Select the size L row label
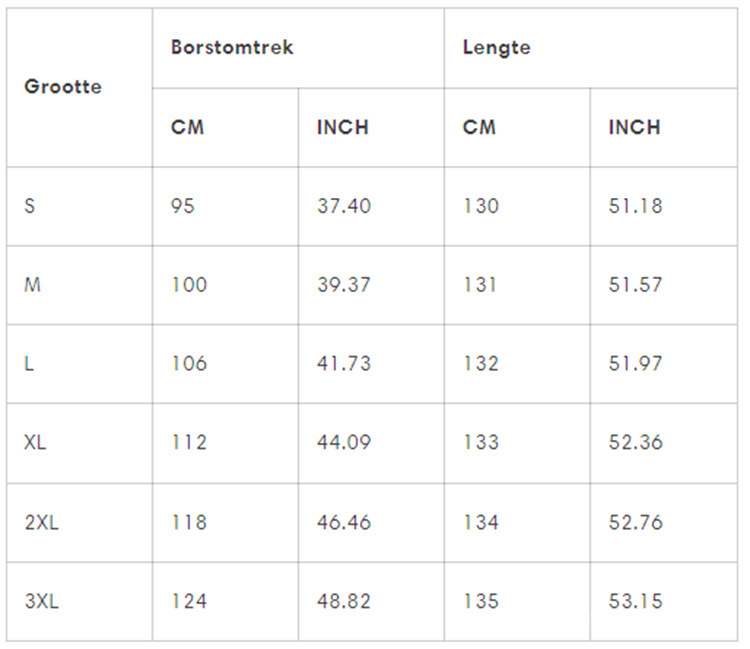 [29, 364]
